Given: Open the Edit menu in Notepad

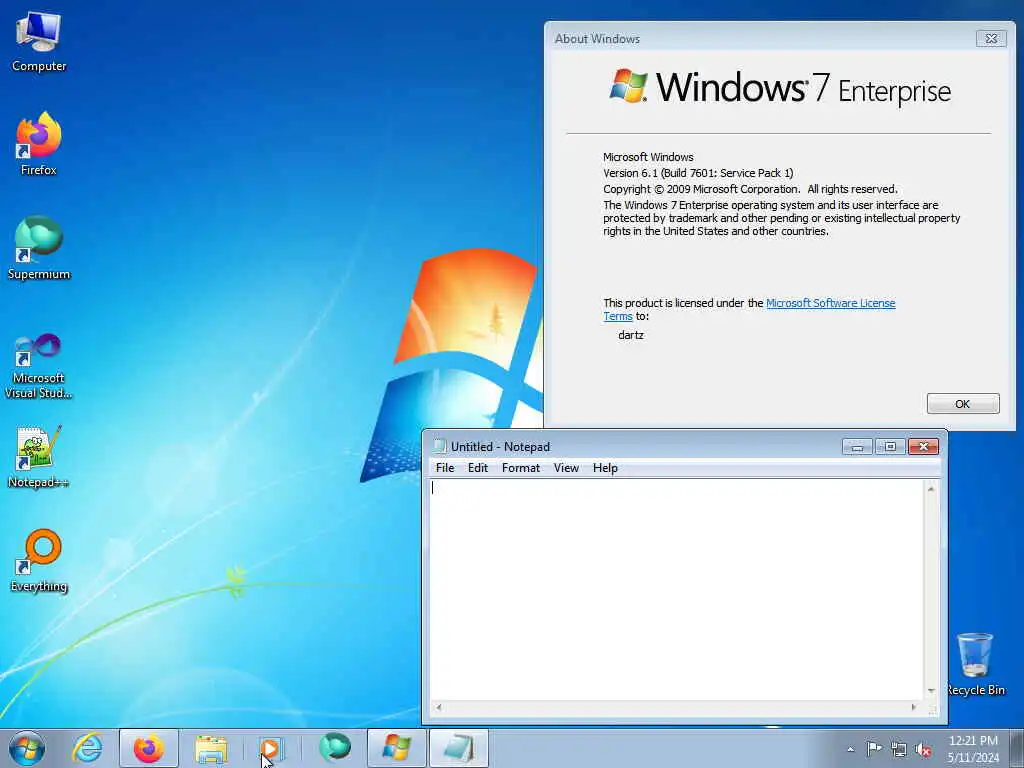Looking at the screenshot, I should [477, 468].
